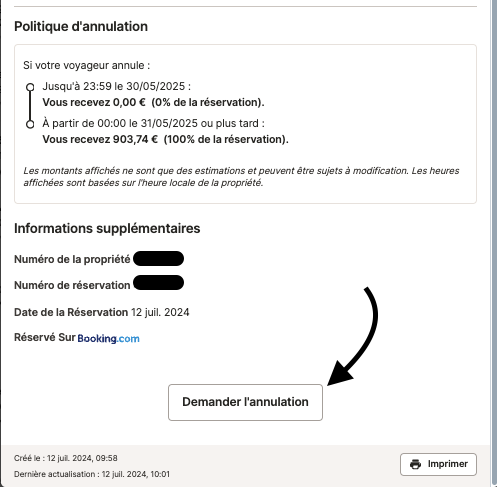Click the printer icon beside Imprimer
Viewport: 497px width, 487px height.
click(x=415, y=464)
